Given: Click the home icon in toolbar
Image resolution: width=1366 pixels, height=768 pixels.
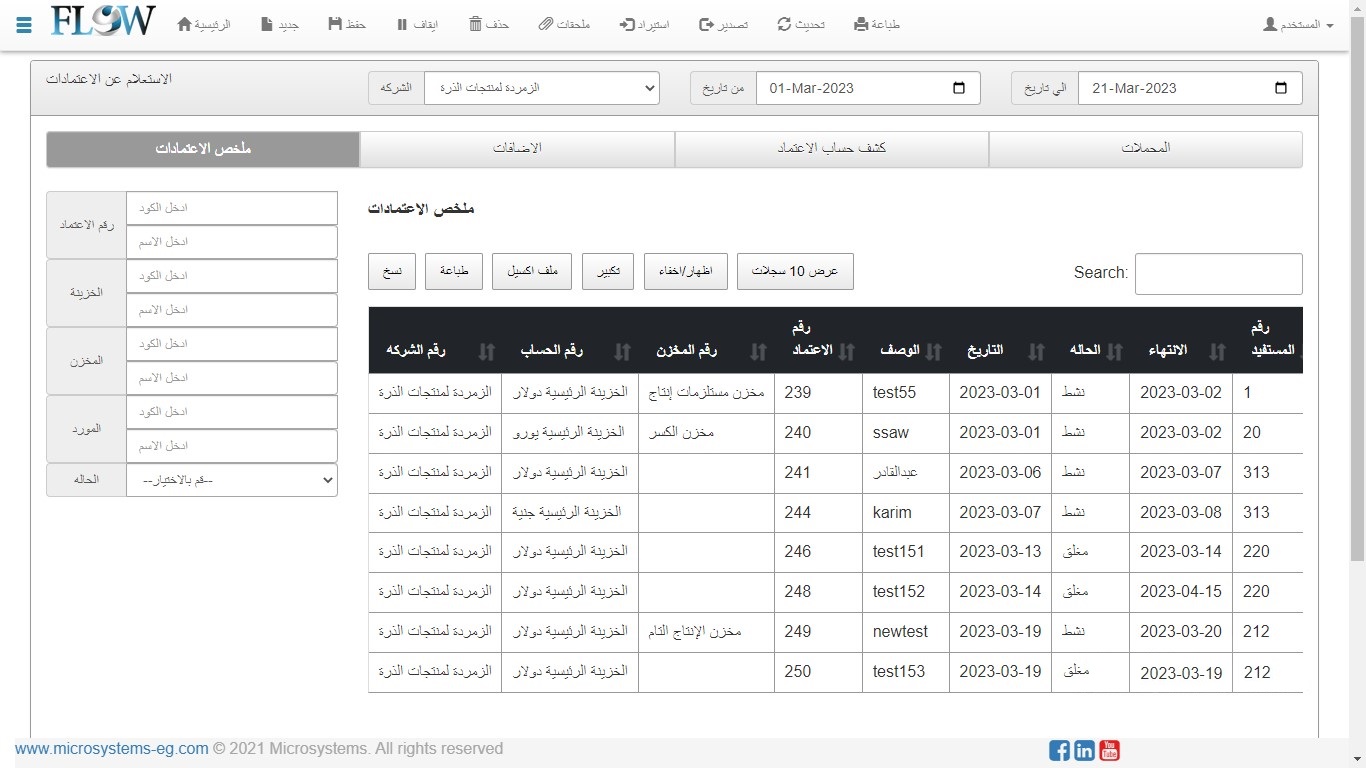Looking at the screenshot, I should [184, 24].
